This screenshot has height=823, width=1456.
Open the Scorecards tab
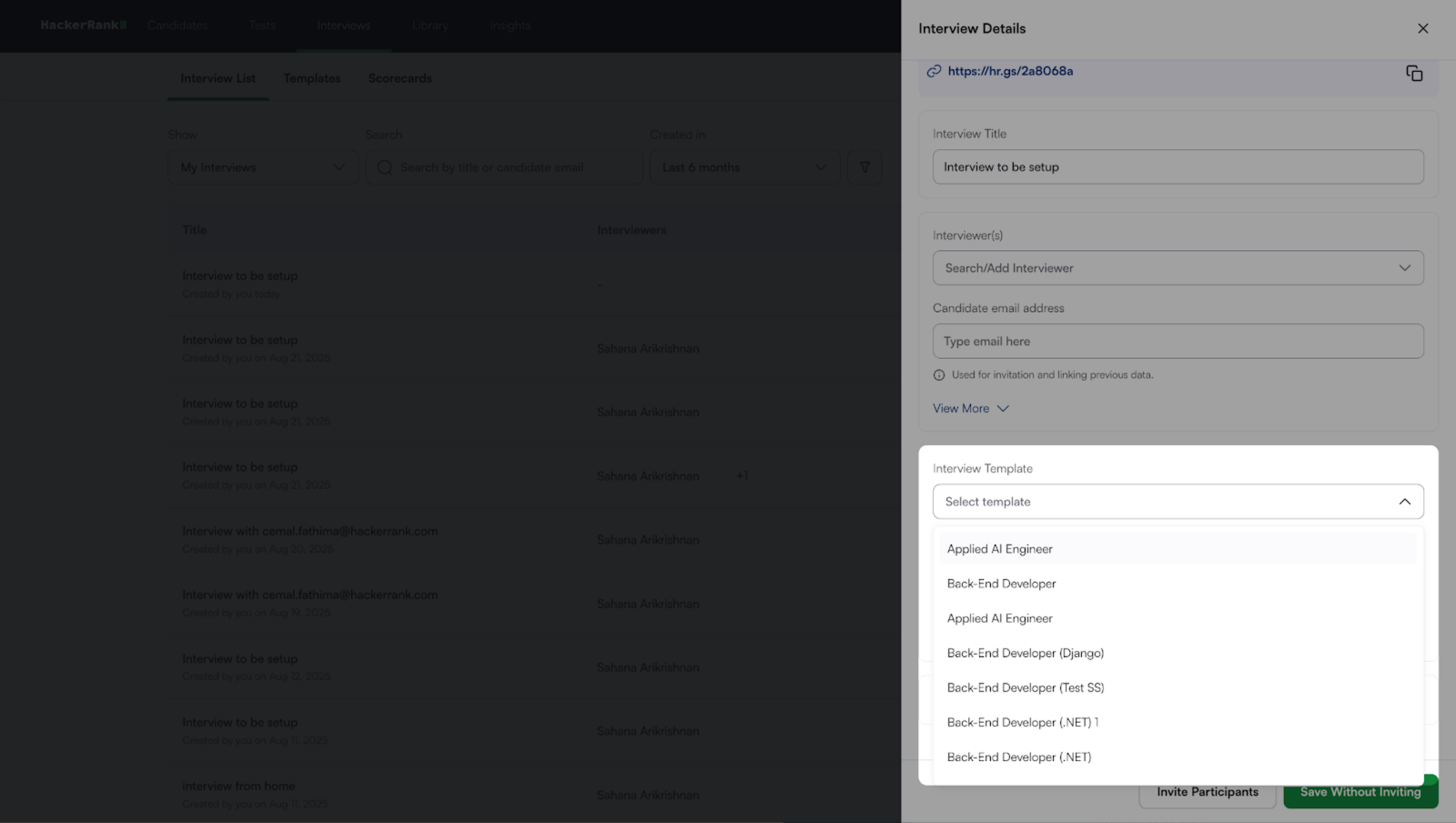400,79
